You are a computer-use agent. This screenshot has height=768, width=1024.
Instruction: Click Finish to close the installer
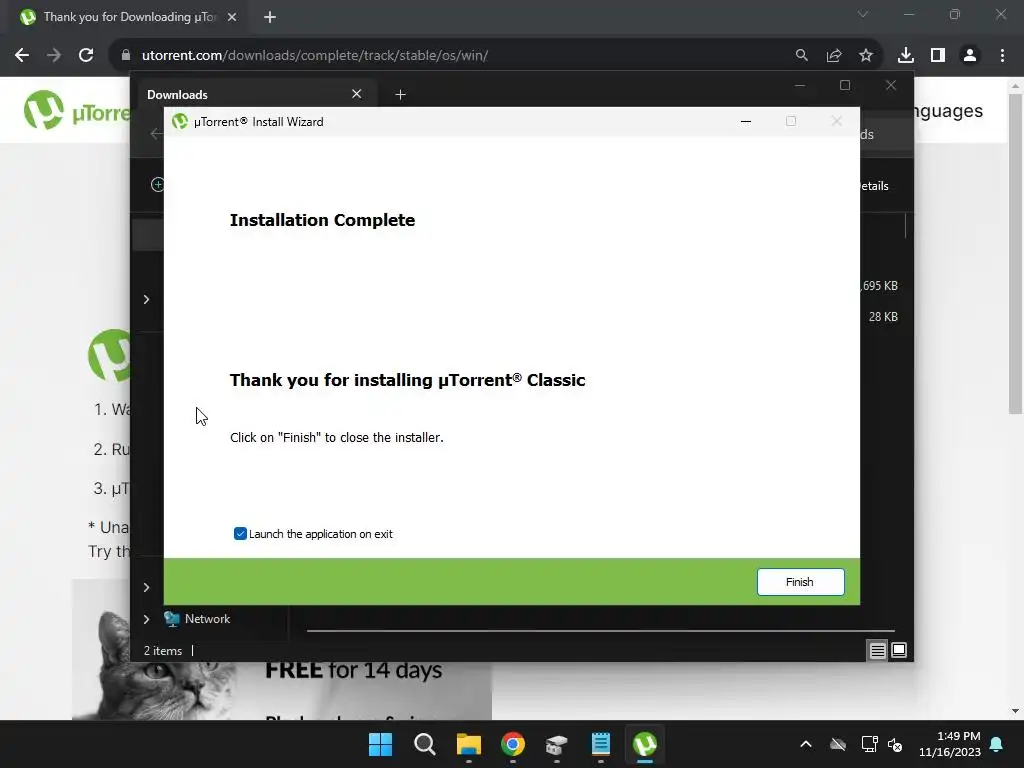click(x=800, y=582)
